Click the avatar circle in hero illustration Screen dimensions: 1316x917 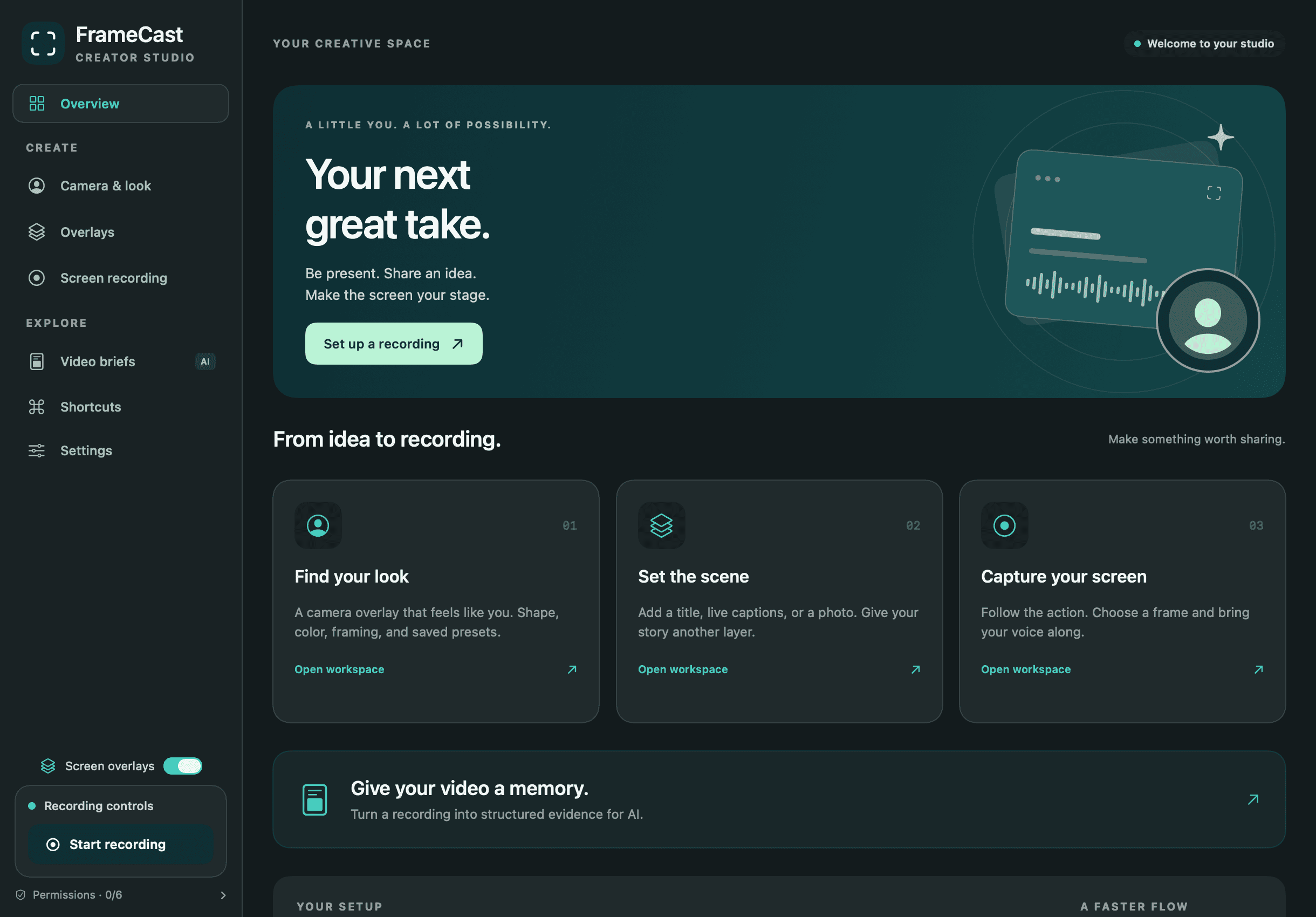click(x=1208, y=320)
